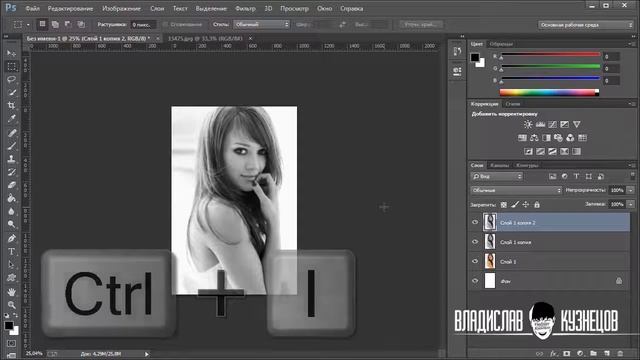The width and height of the screenshot is (640, 360).
Task: Select the Pen tool
Action: click(11, 238)
